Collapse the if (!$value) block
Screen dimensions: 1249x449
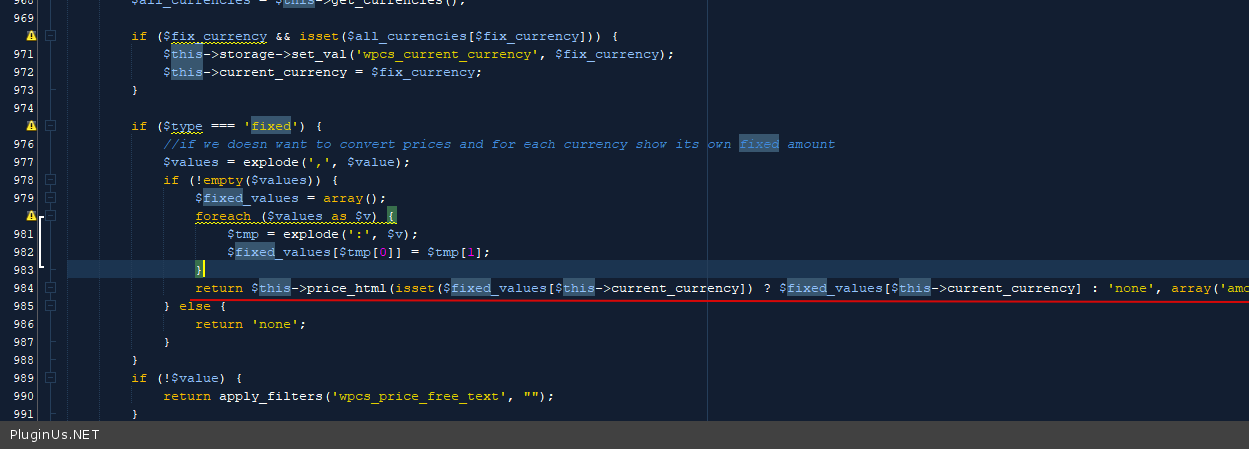[50, 378]
